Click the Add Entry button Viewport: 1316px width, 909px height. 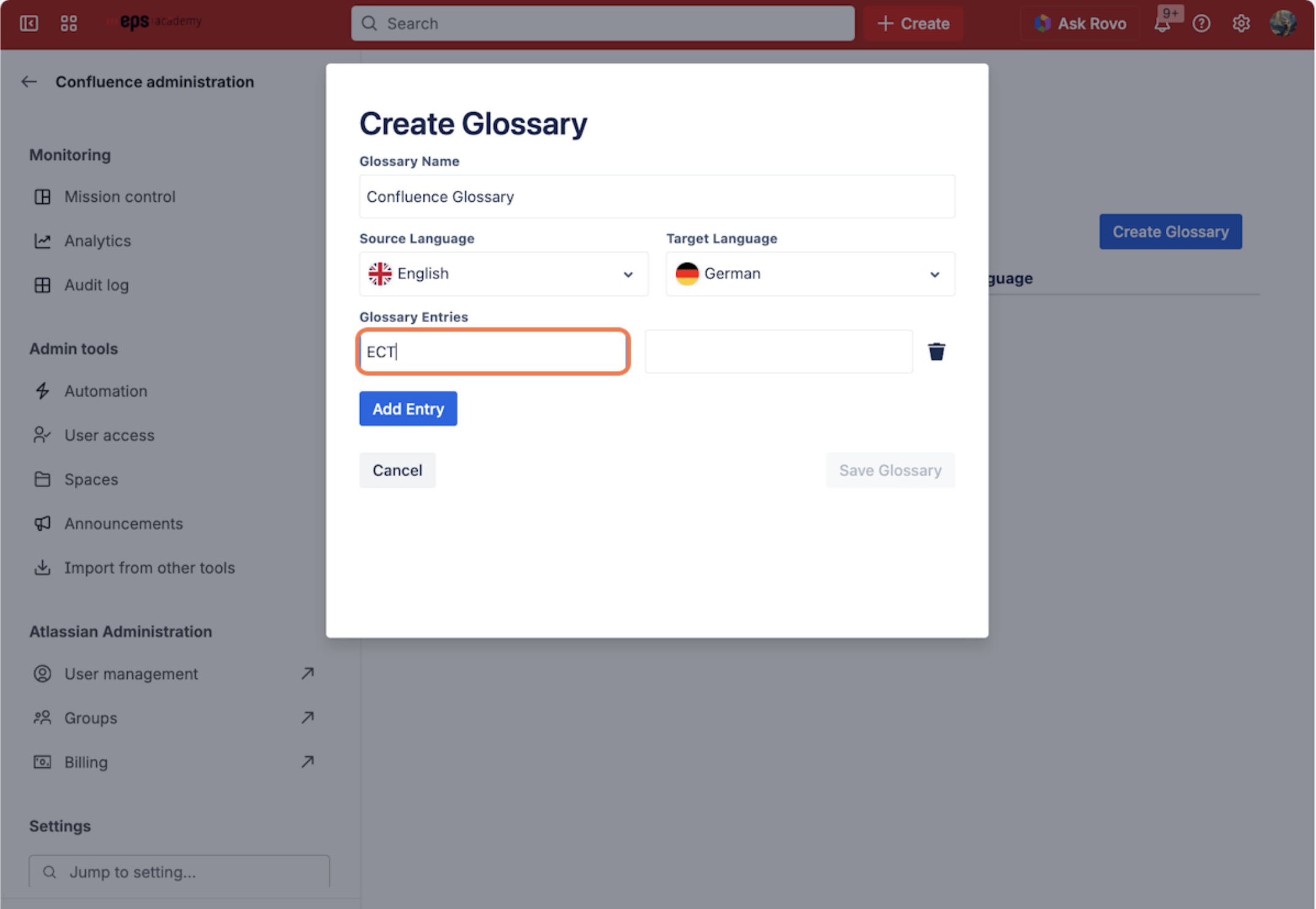click(408, 408)
